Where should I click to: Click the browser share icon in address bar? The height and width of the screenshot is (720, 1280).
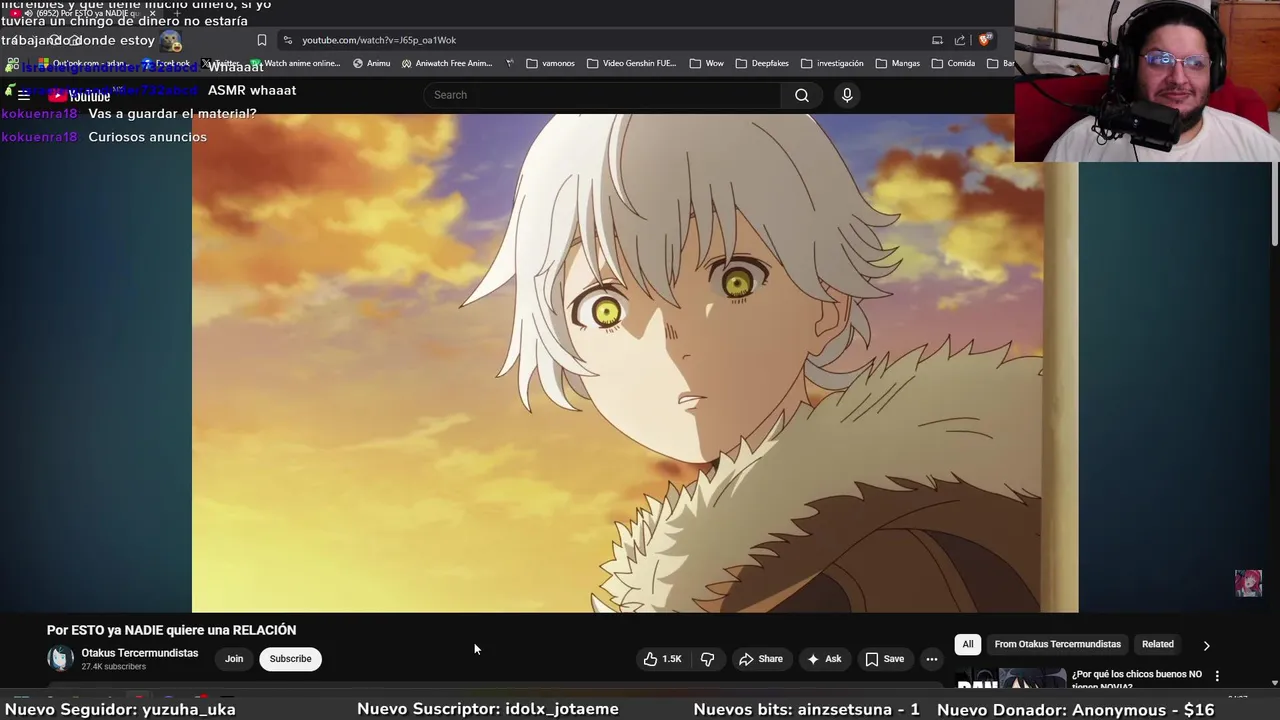(960, 40)
